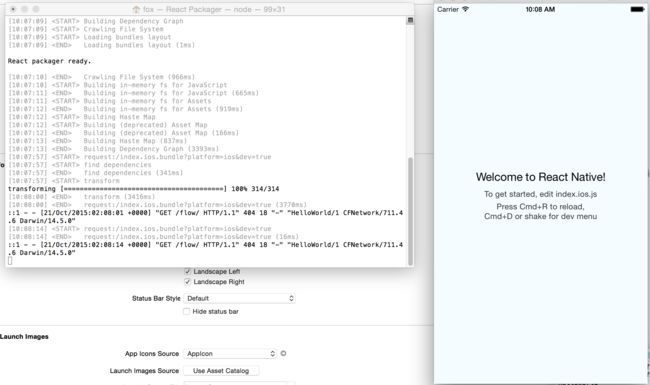Click the scroll icon at the terminal's top right
Viewport: 650px width, 385px height.
410,20
